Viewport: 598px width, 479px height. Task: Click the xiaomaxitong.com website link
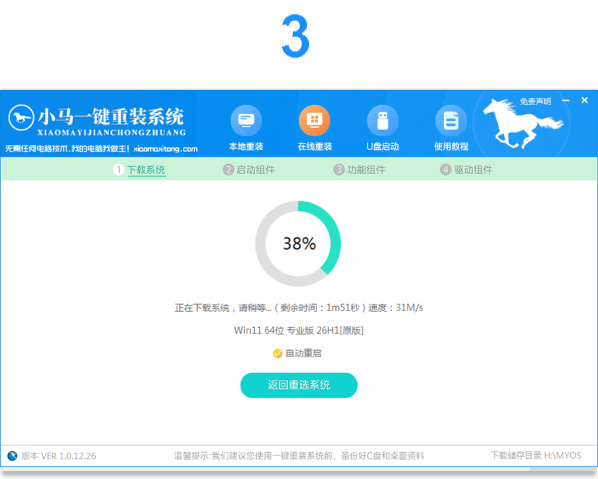click(166, 149)
